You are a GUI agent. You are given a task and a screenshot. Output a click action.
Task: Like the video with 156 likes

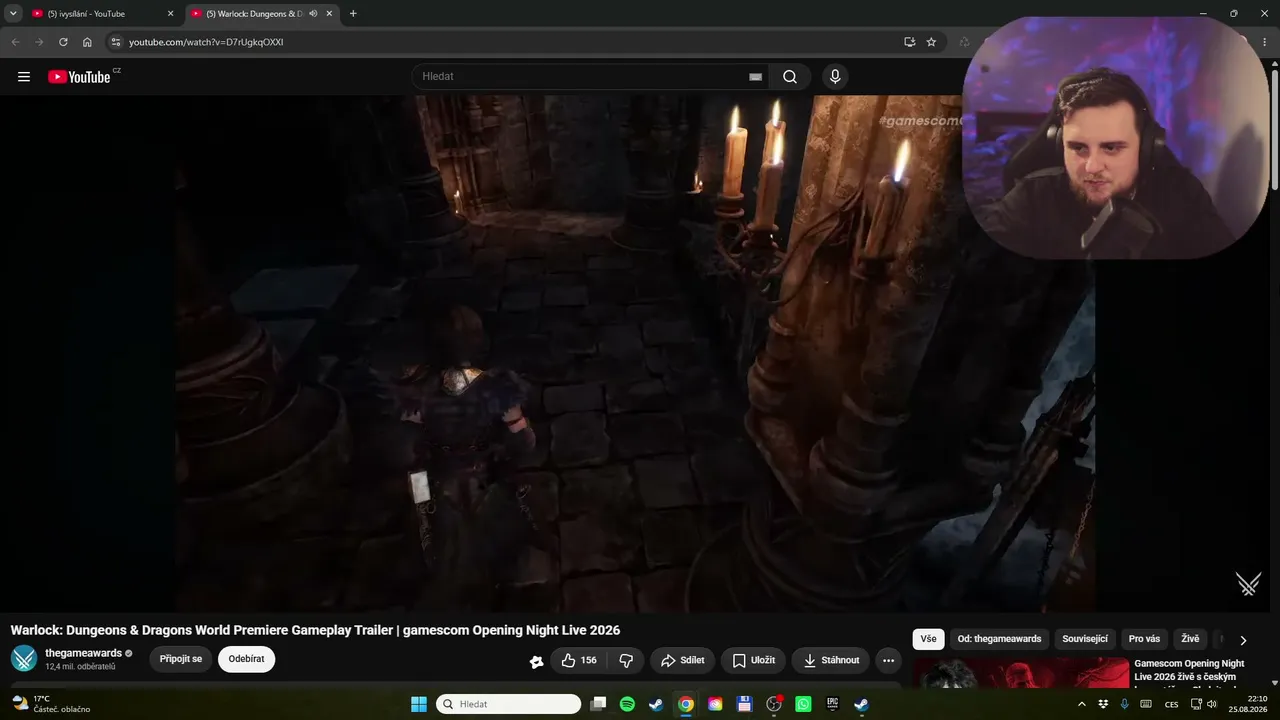pos(579,660)
